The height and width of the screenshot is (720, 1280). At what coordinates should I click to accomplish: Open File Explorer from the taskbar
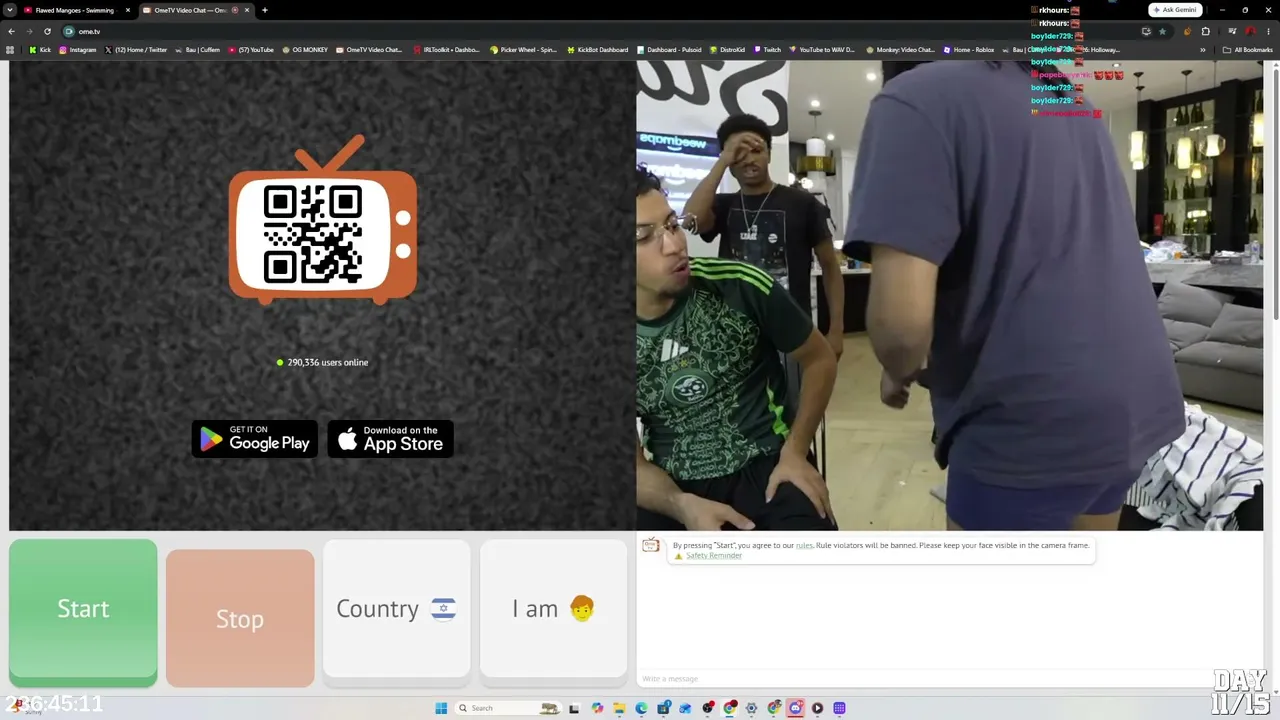click(x=619, y=708)
